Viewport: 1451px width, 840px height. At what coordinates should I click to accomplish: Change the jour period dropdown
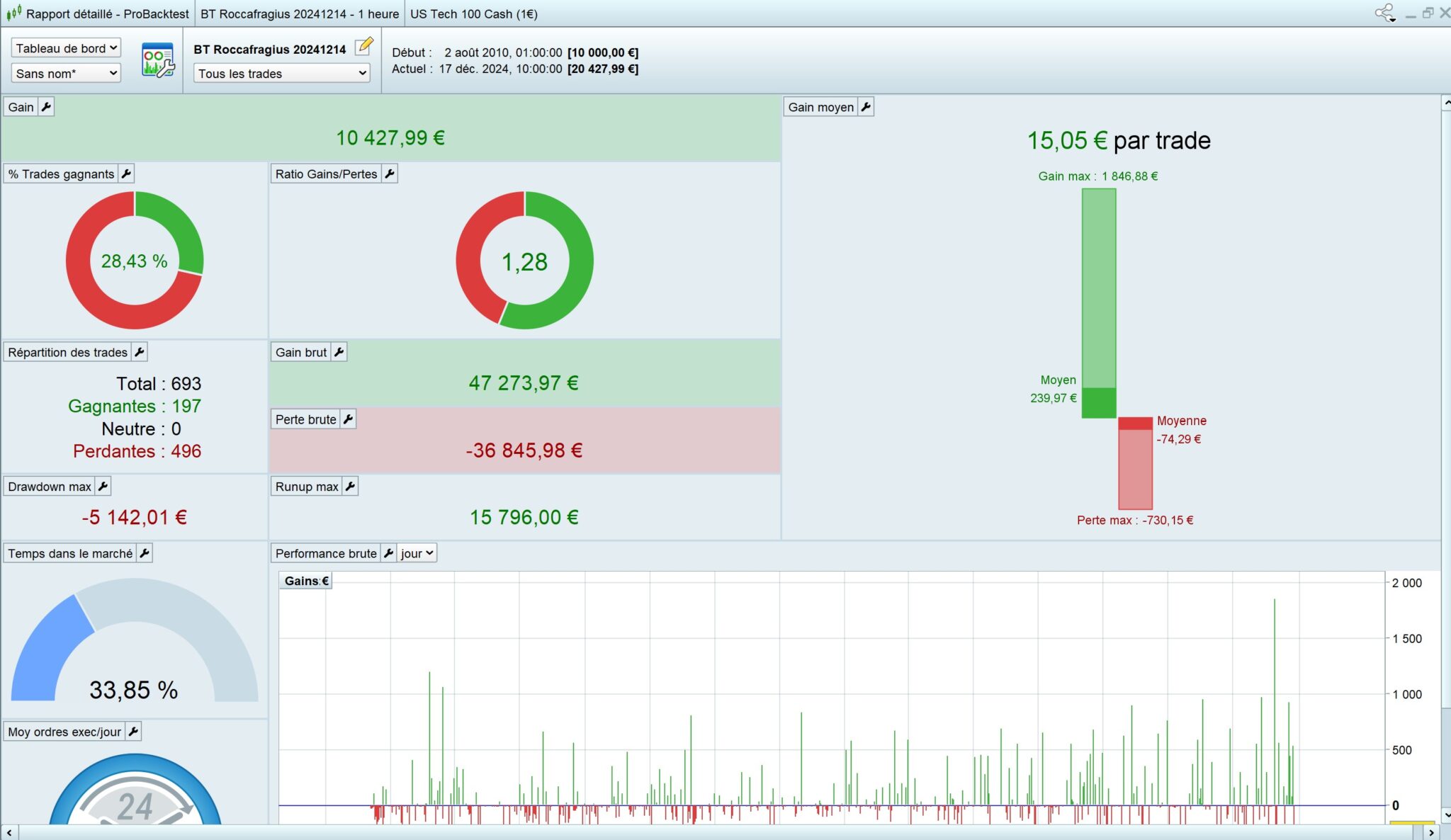coord(417,553)
